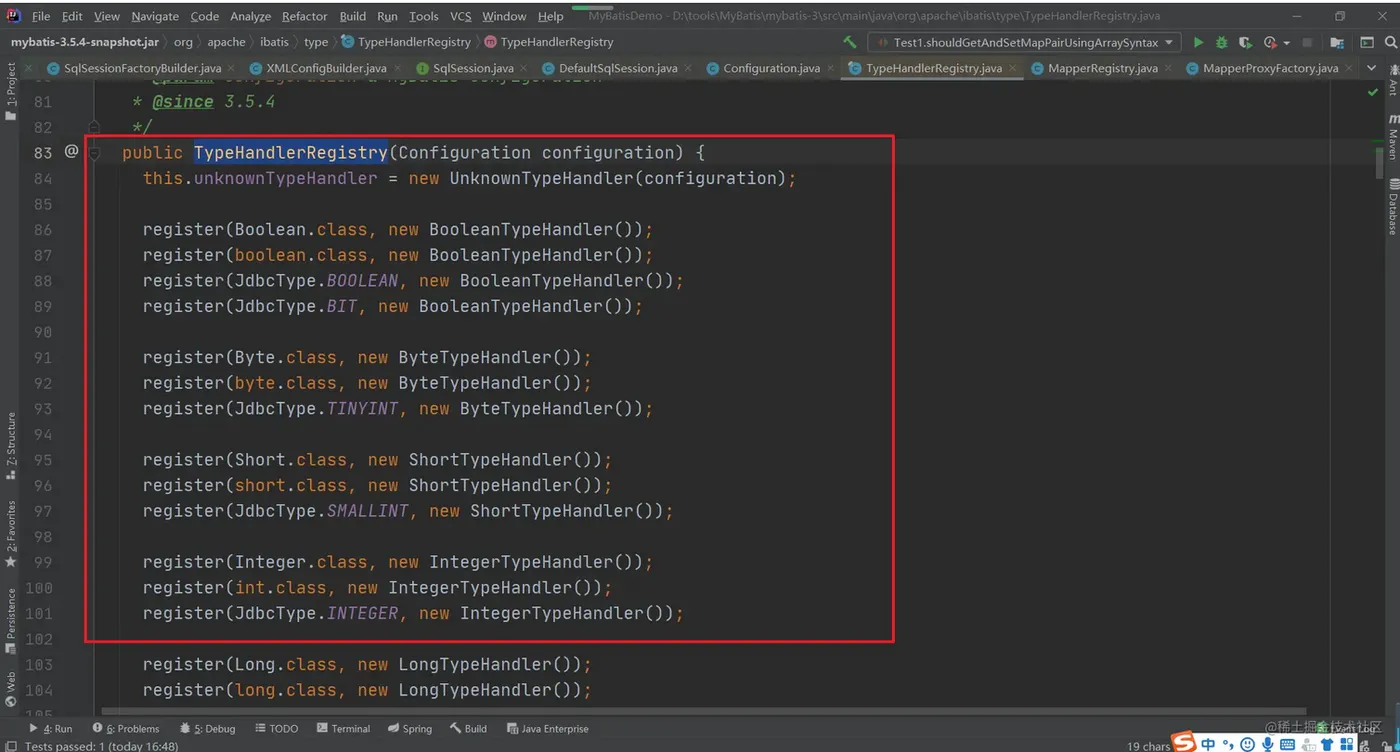Open the Database tool window
The image size is (1400, 752).
(1392, 208)
